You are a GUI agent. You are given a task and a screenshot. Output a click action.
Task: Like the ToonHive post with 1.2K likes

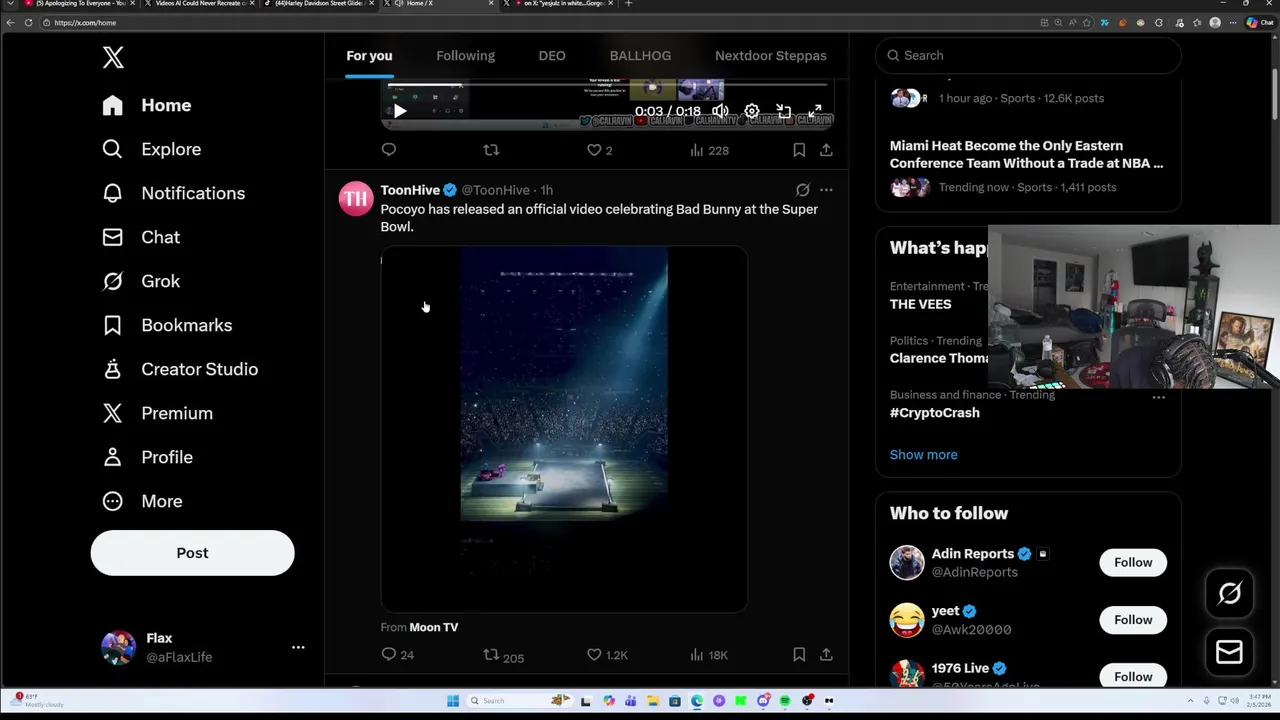(x=607, y=655)
